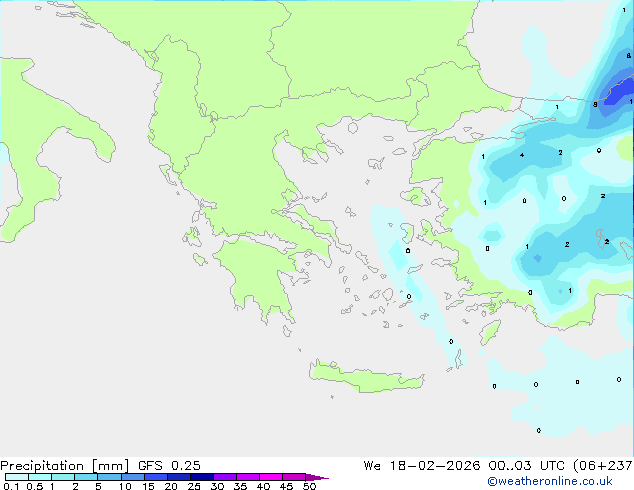Select the 10–15 mm legend swatch
This screenshot has height=490, width=634.
(x=132, y=477)
